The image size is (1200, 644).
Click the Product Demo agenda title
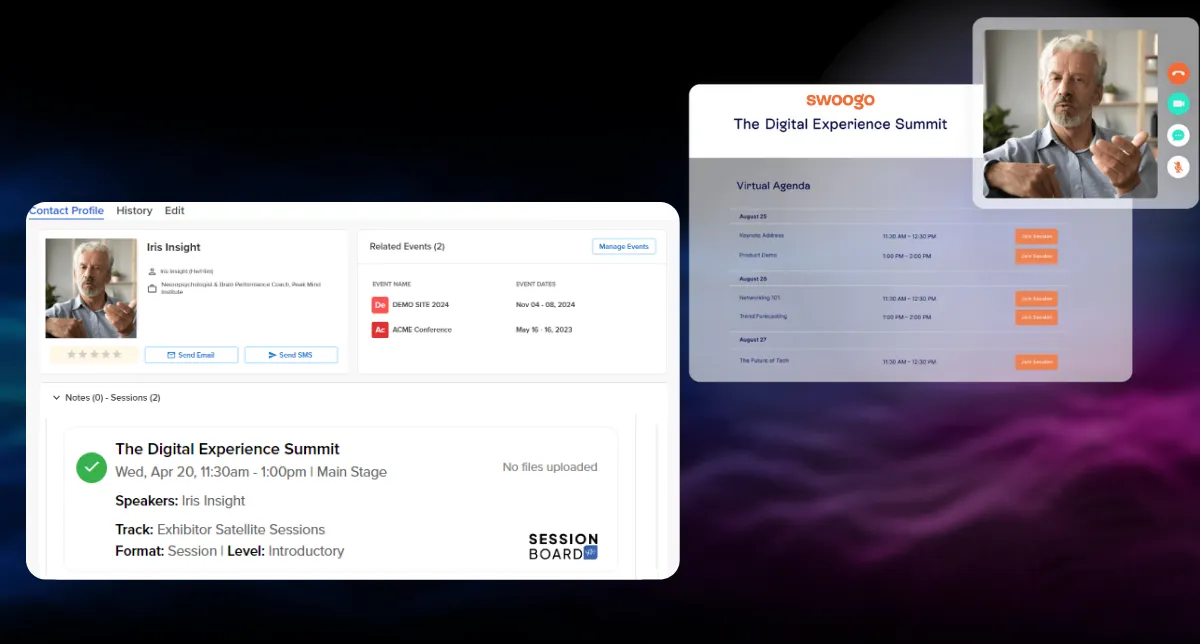[757, 255]
